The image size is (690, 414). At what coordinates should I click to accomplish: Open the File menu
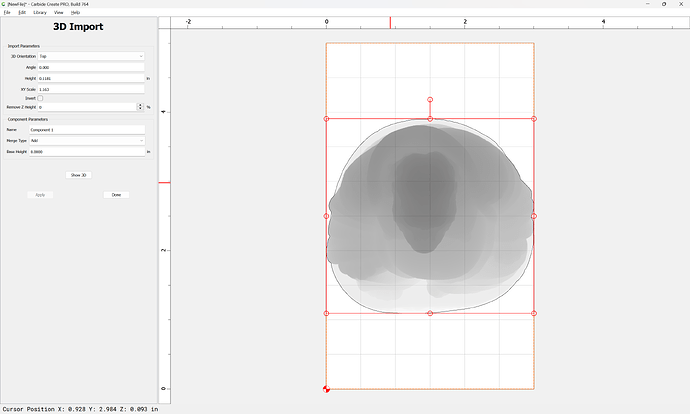[x=7, y=12]
